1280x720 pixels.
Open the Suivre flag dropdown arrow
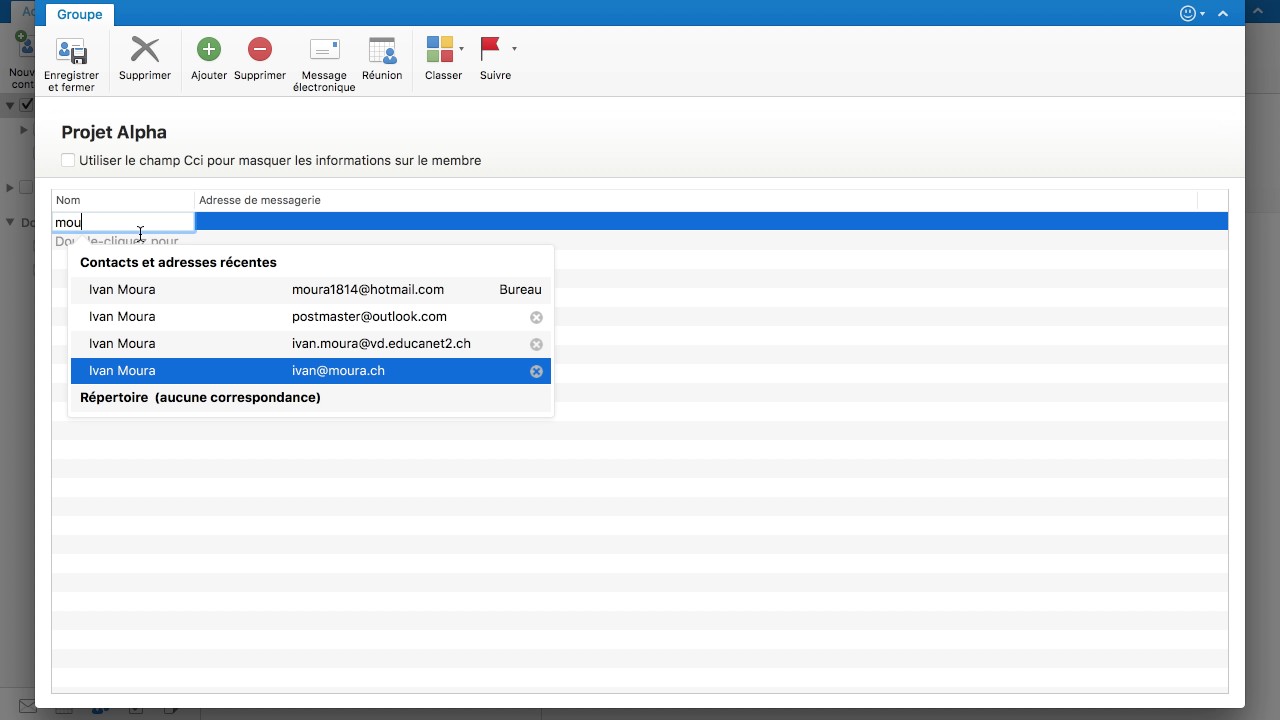point(514,49)
